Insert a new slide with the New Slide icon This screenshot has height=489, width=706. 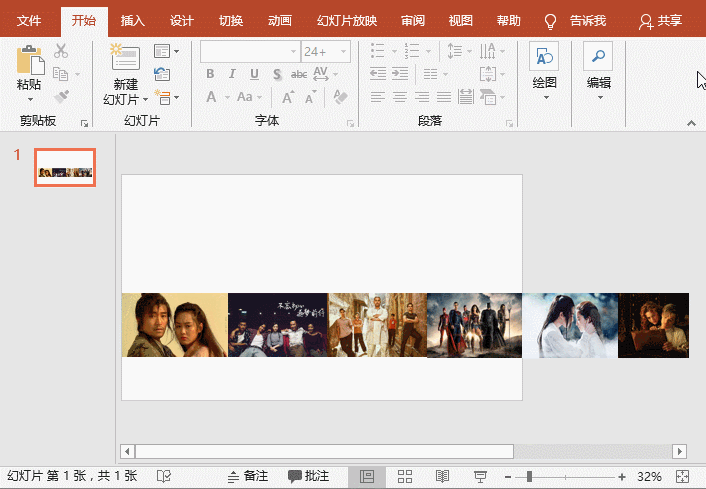[125, 60]
